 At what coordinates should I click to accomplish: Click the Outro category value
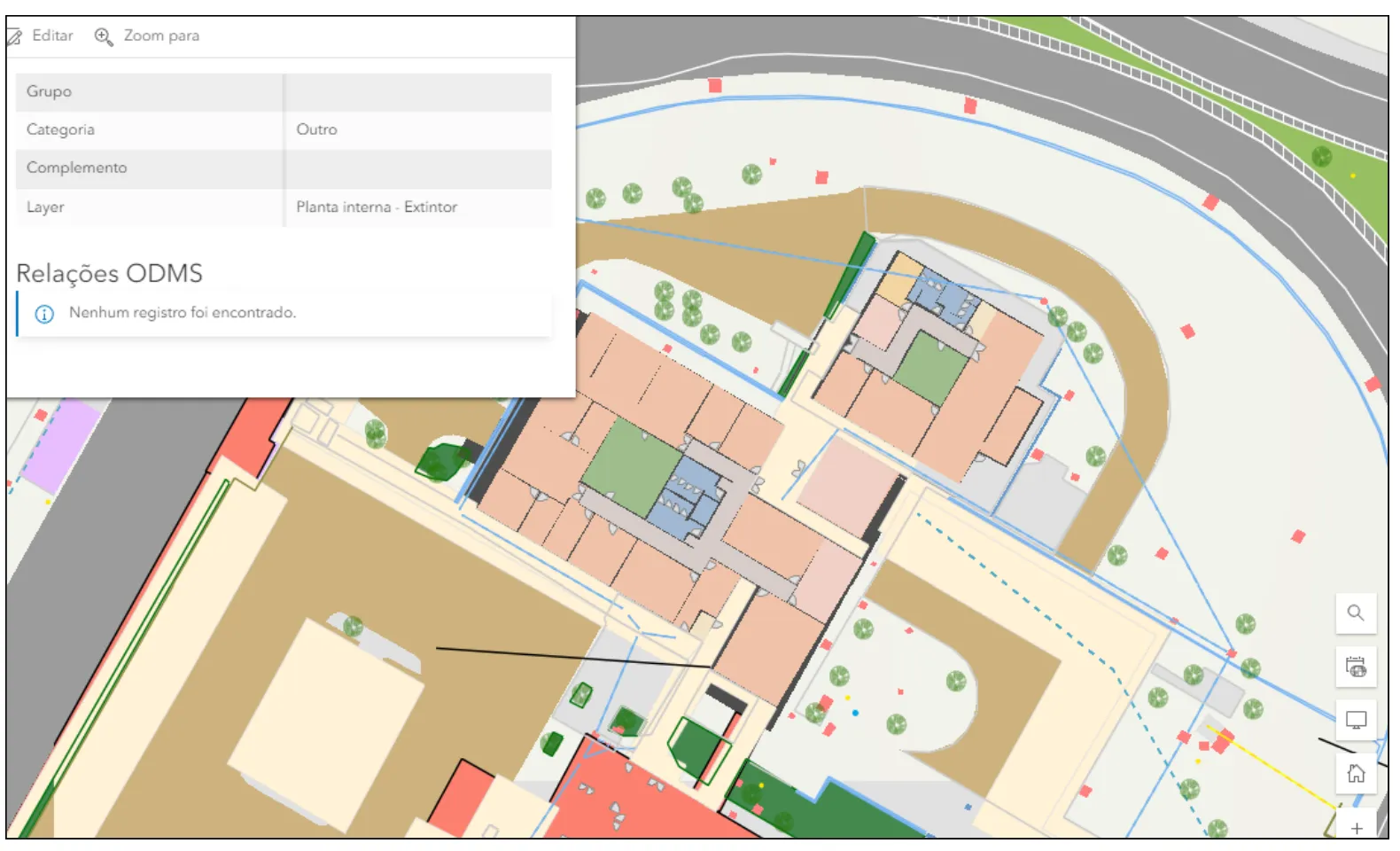316,129
